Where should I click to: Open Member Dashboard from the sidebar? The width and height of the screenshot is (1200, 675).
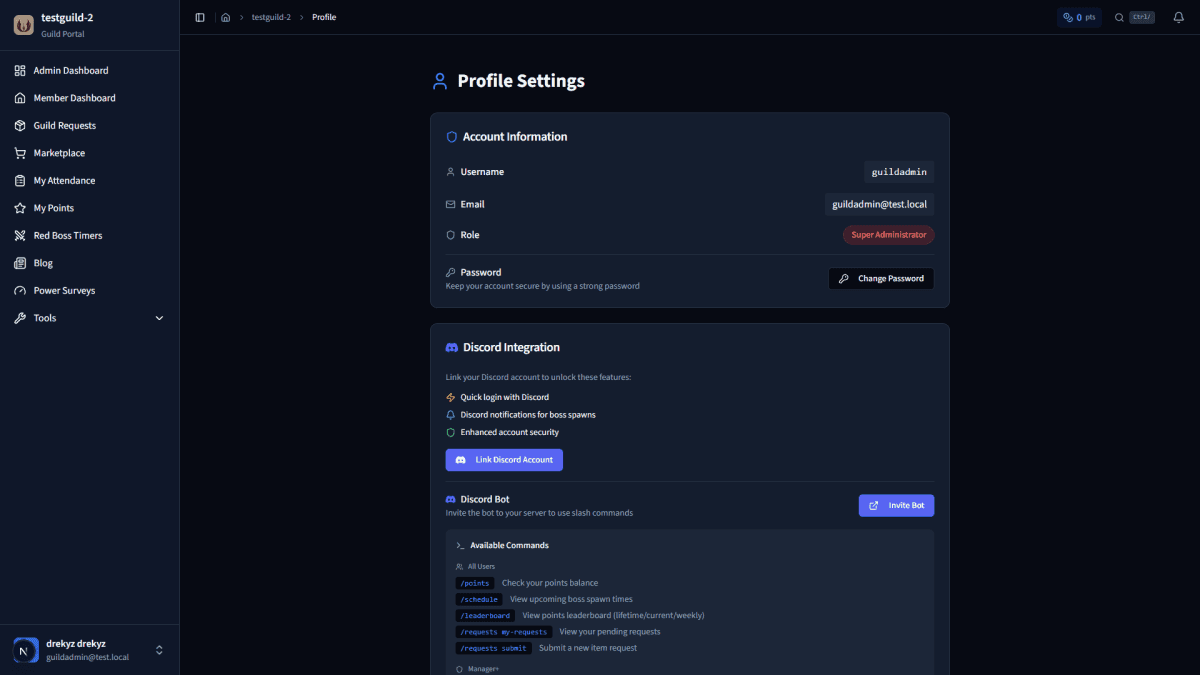[x=75, y=97]
